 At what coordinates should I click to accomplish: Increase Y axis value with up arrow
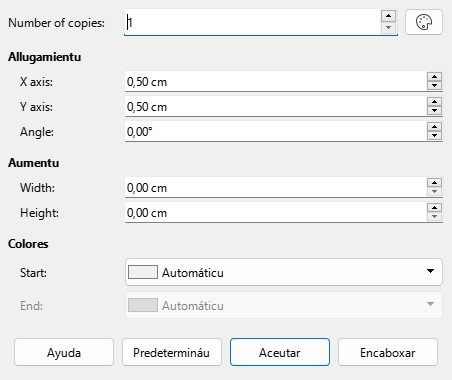coord(434,102)
